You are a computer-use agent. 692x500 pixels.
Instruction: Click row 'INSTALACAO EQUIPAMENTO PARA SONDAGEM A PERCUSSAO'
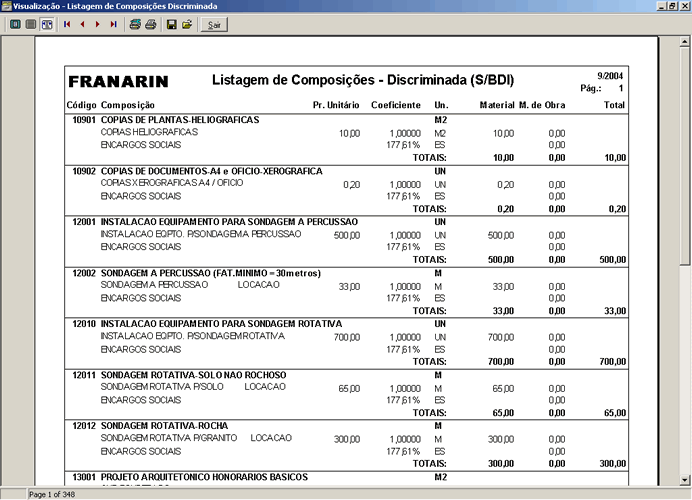pos(229,222)
